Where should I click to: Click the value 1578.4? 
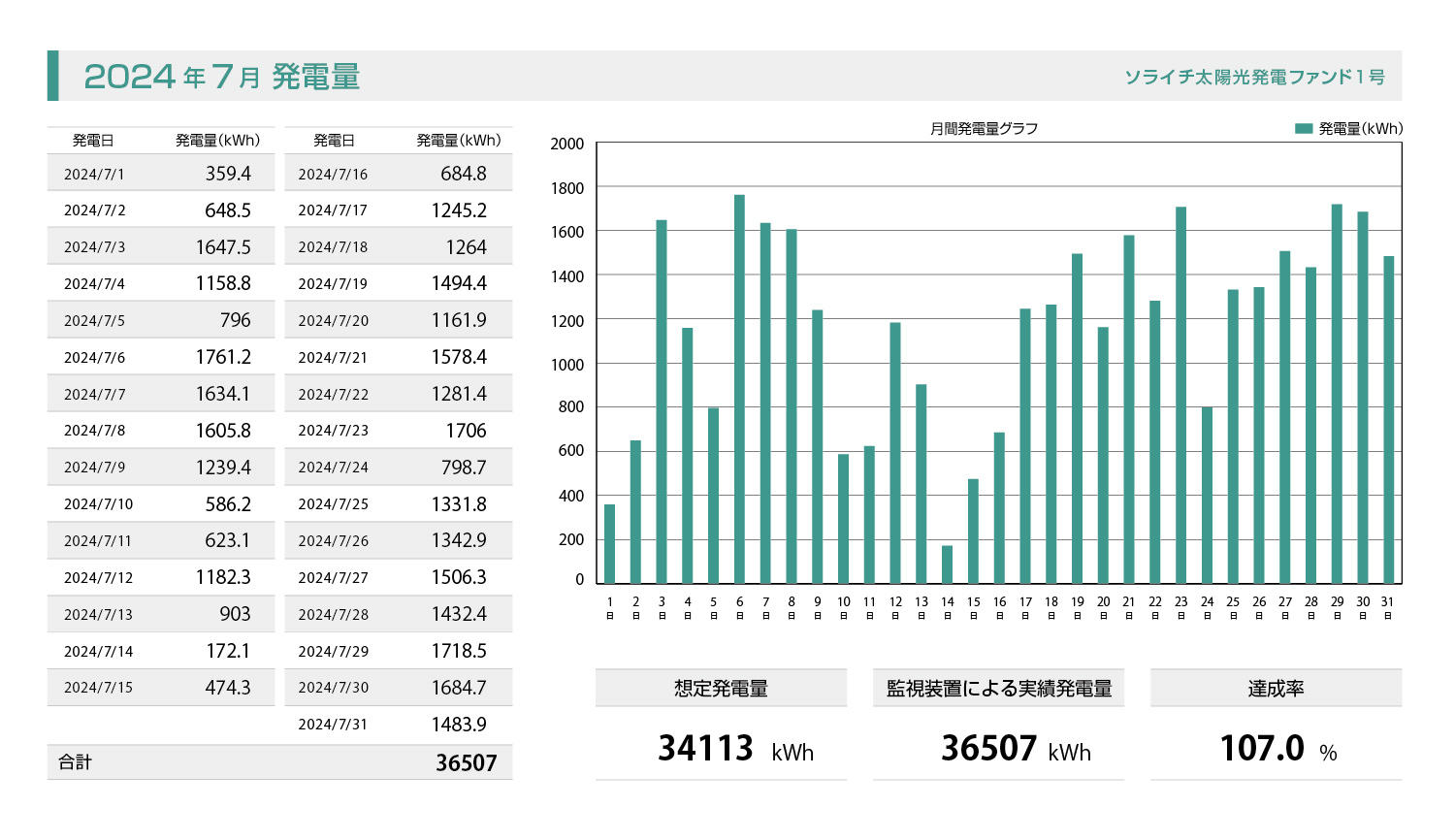tap(459, 357)
